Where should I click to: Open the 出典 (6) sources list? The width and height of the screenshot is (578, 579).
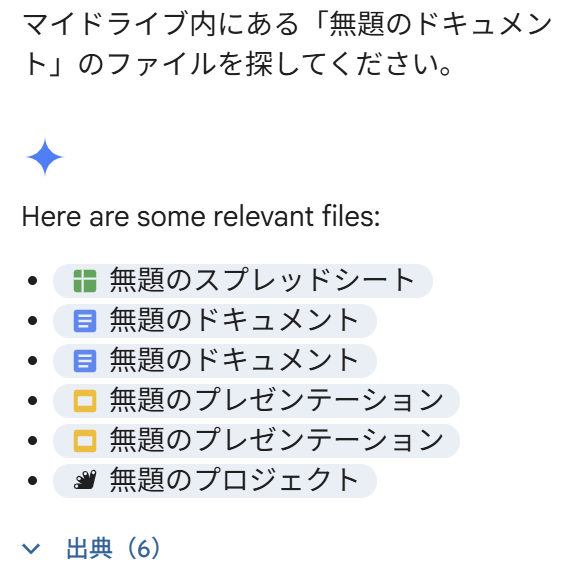pos(113,548)
